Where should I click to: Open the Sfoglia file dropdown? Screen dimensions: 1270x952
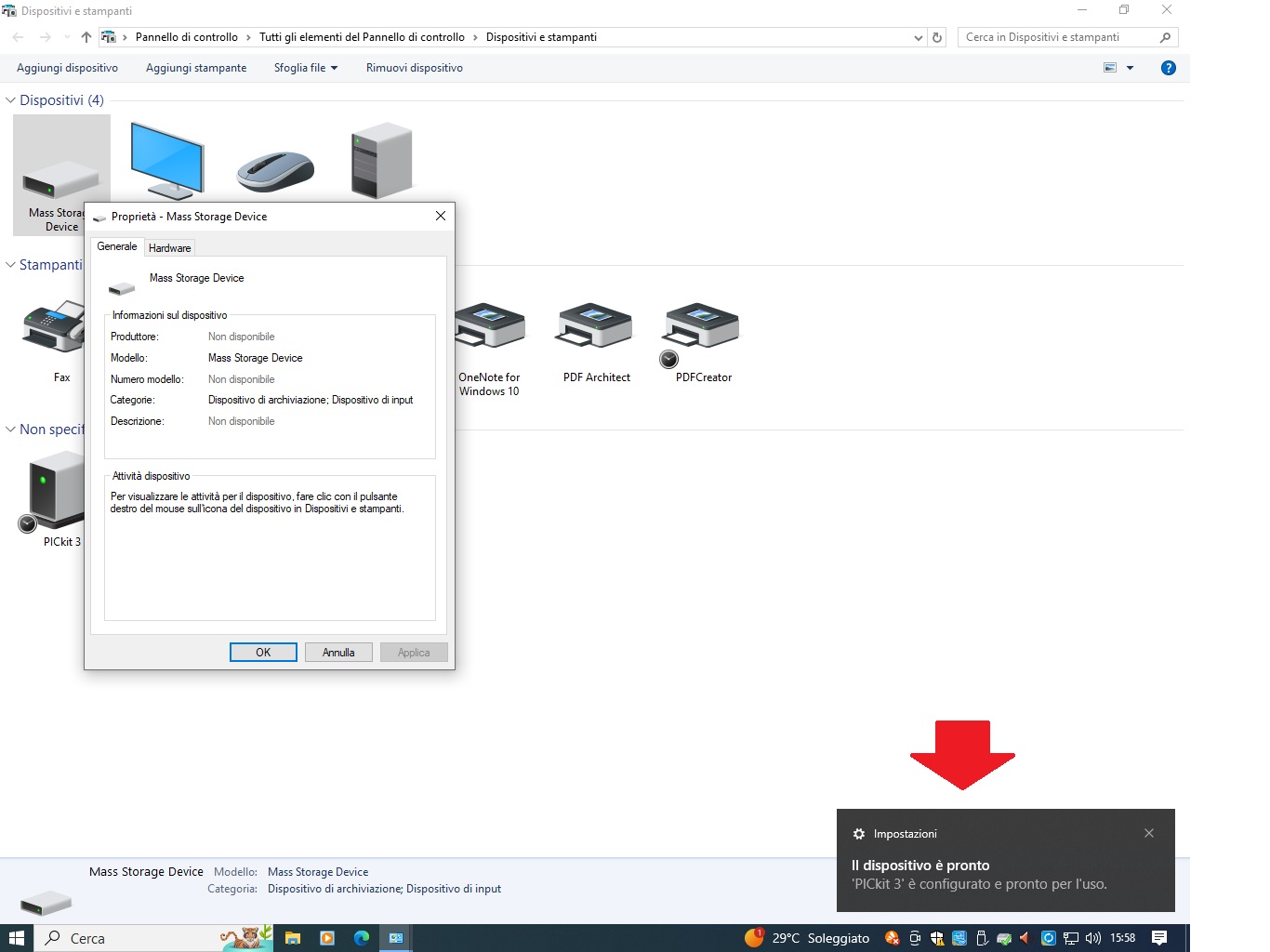coord(305,68)
